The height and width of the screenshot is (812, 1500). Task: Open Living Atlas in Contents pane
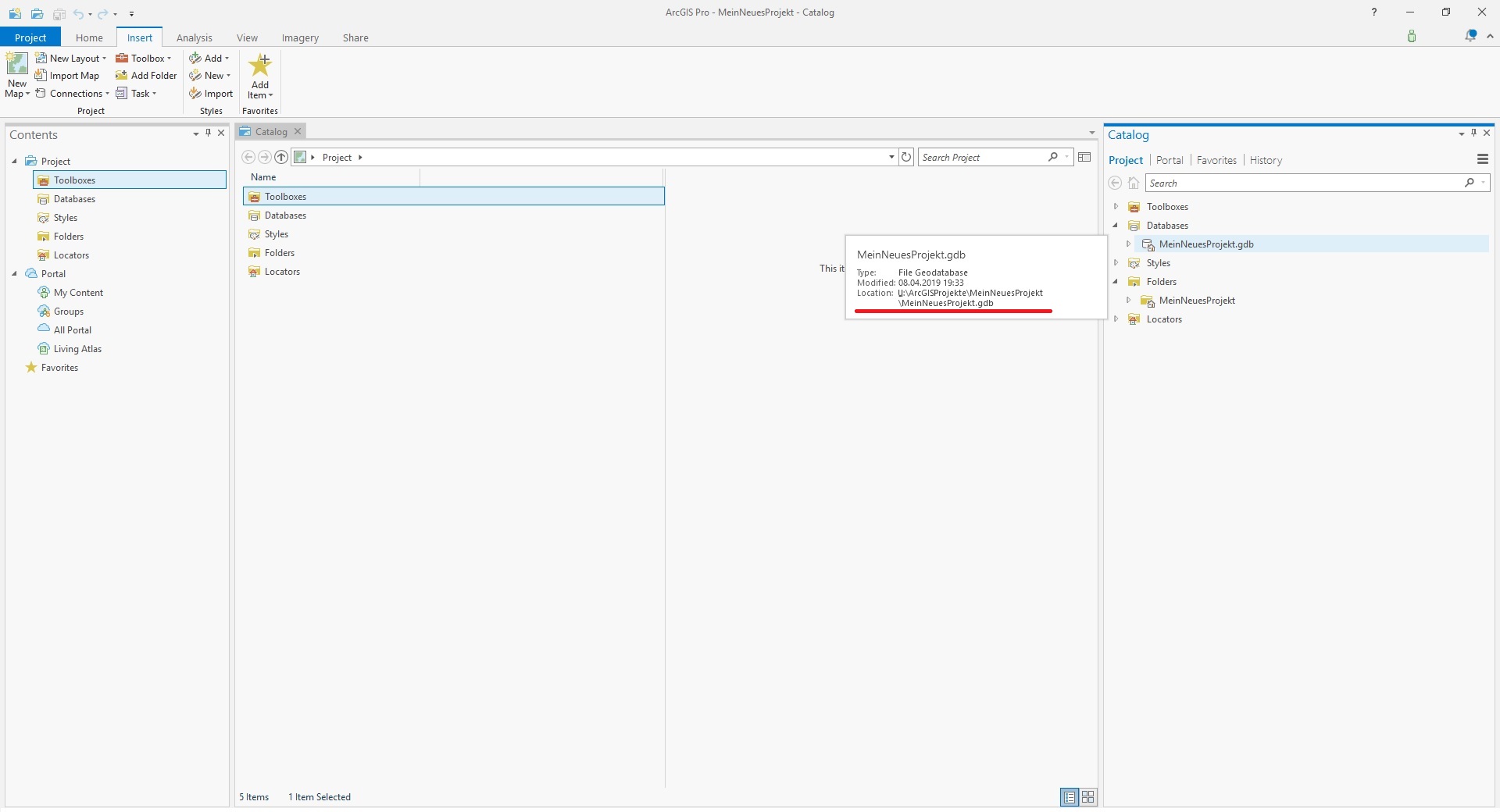[x=77, y=349]
